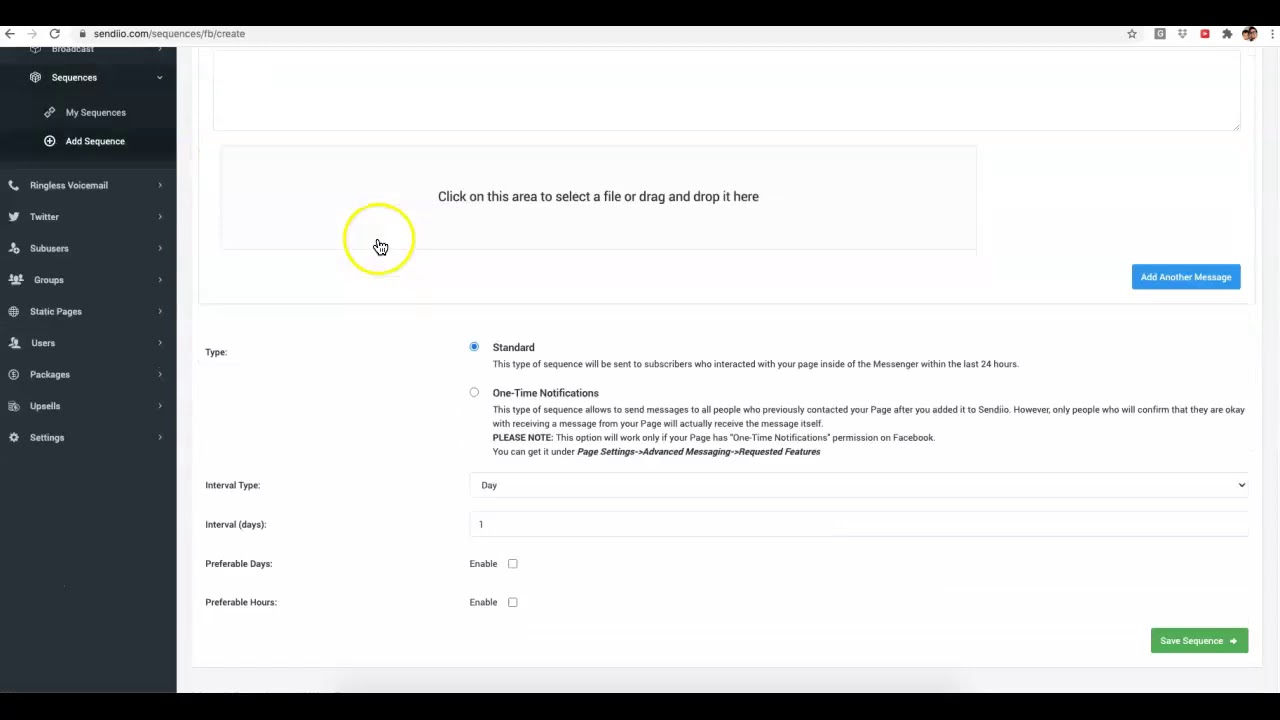Click the file upload drop area
This screenshot has height=720, width=1280.
pos(598,197)
